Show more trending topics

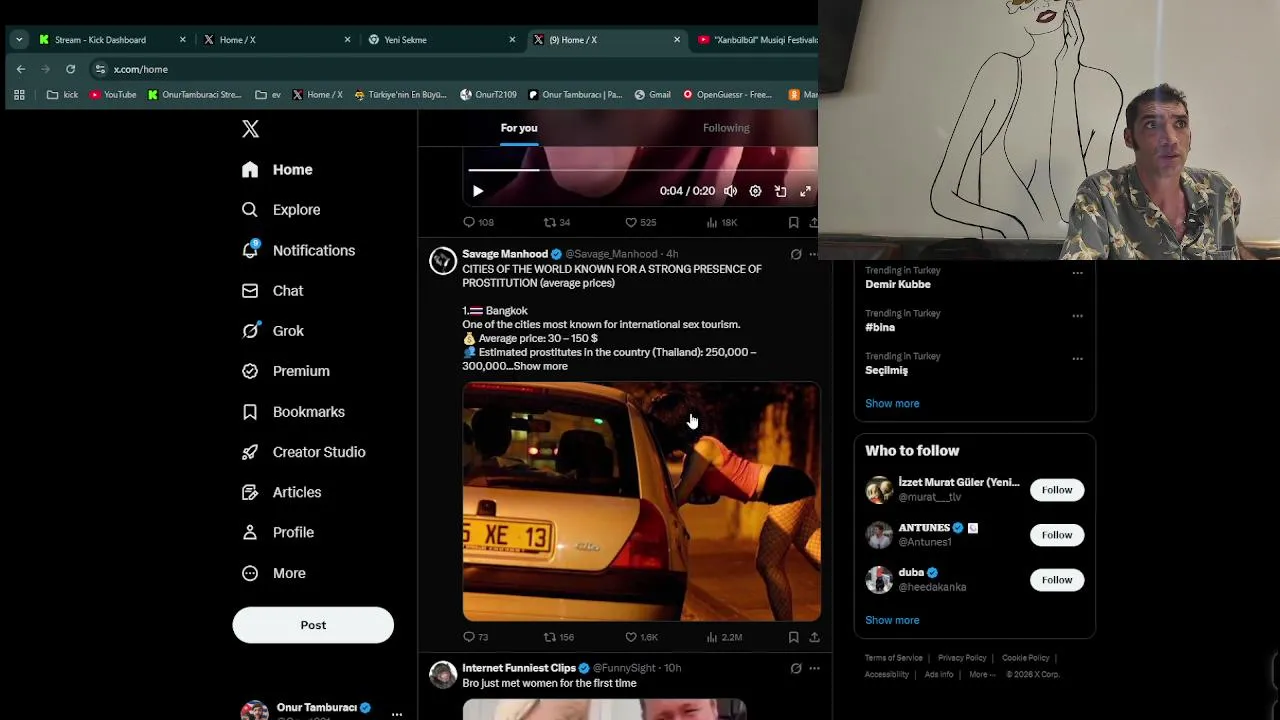[x=892, y=404]
